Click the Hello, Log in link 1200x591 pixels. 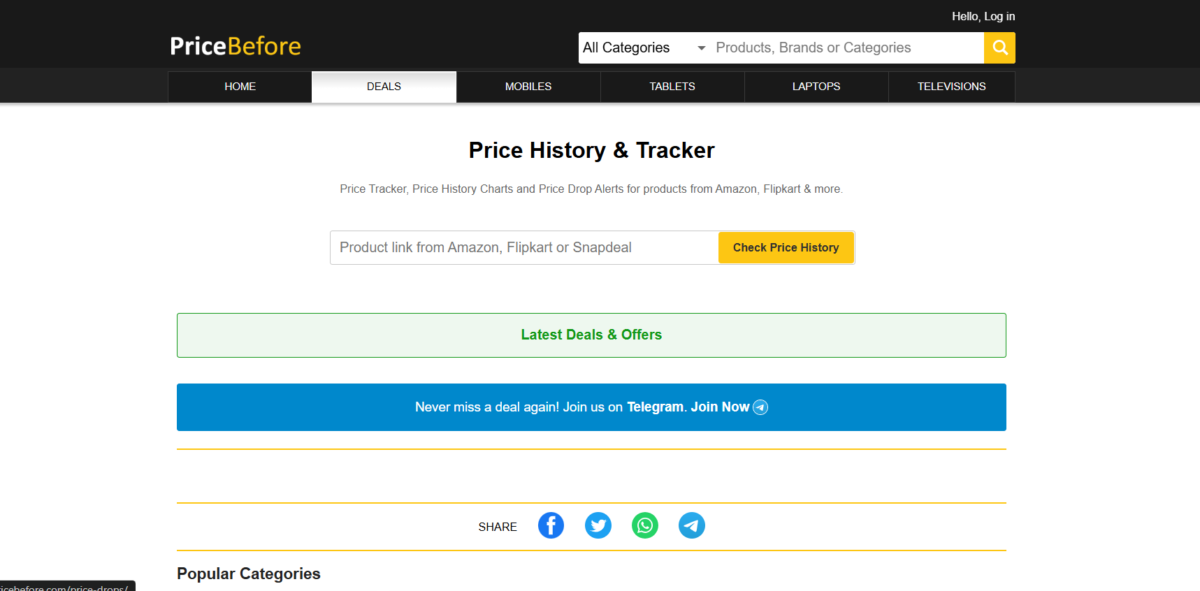pos(983,16)
